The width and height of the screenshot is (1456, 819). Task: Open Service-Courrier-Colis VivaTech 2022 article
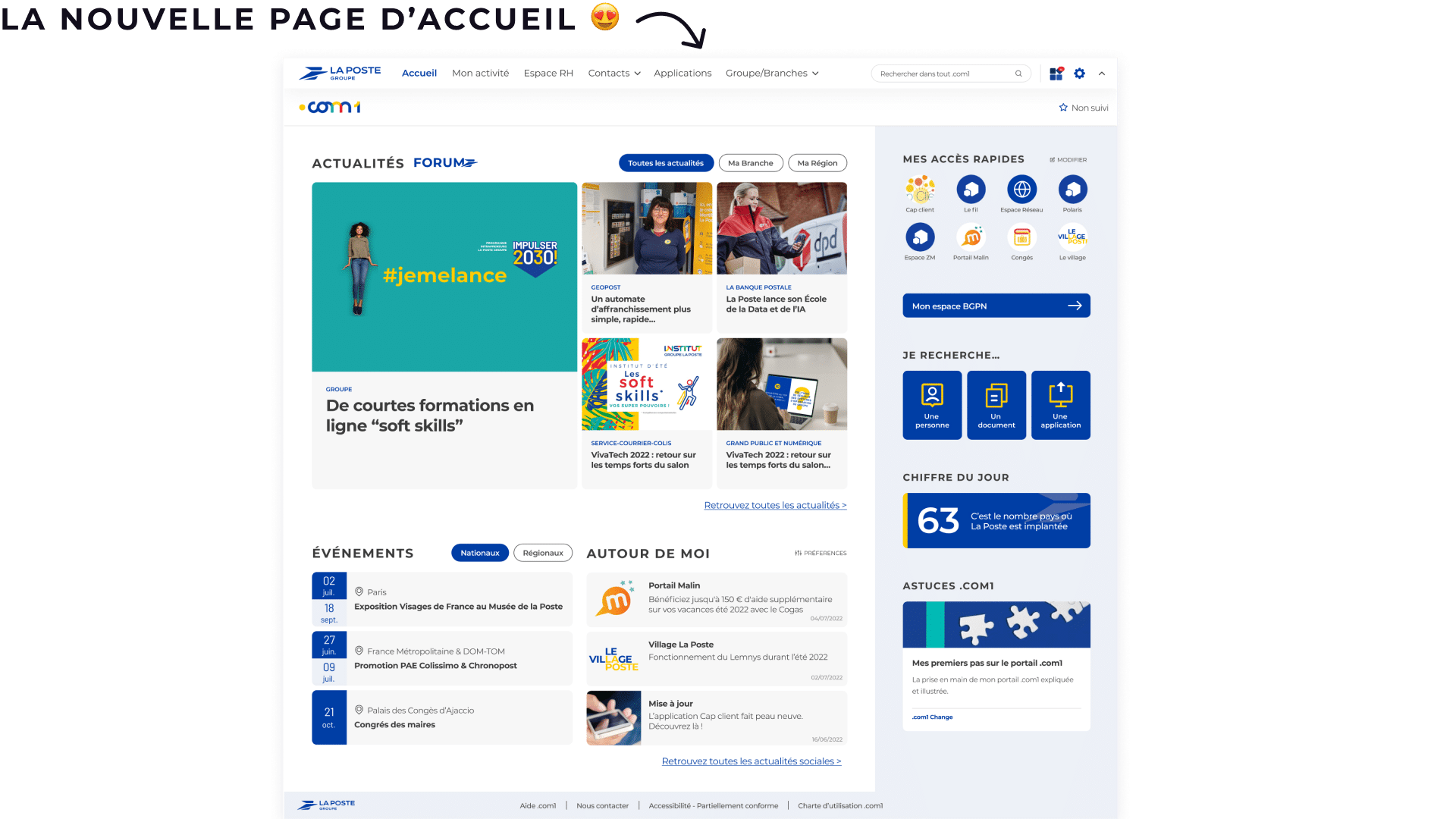[x=647, y=413]
